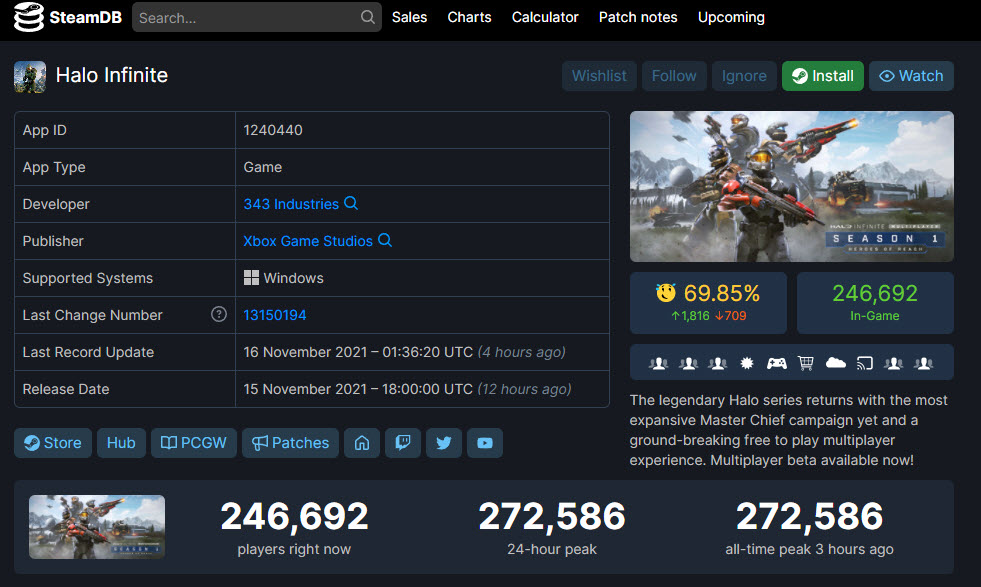This screenshot has height=587, width=981.
Task: Follow the Xbox Game Studios publisher link
Action: point(308,241)
